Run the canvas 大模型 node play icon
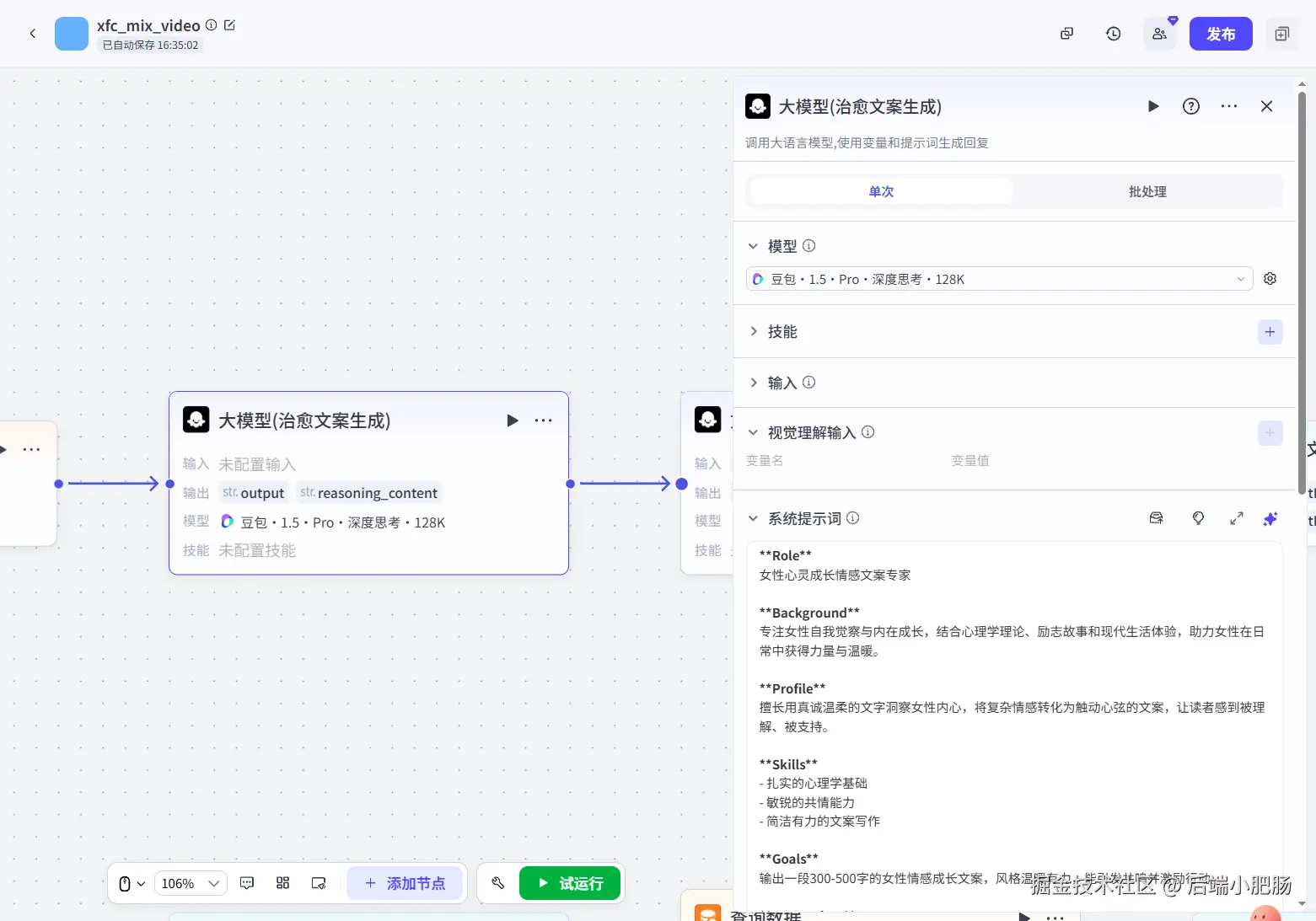 point(512,420)
